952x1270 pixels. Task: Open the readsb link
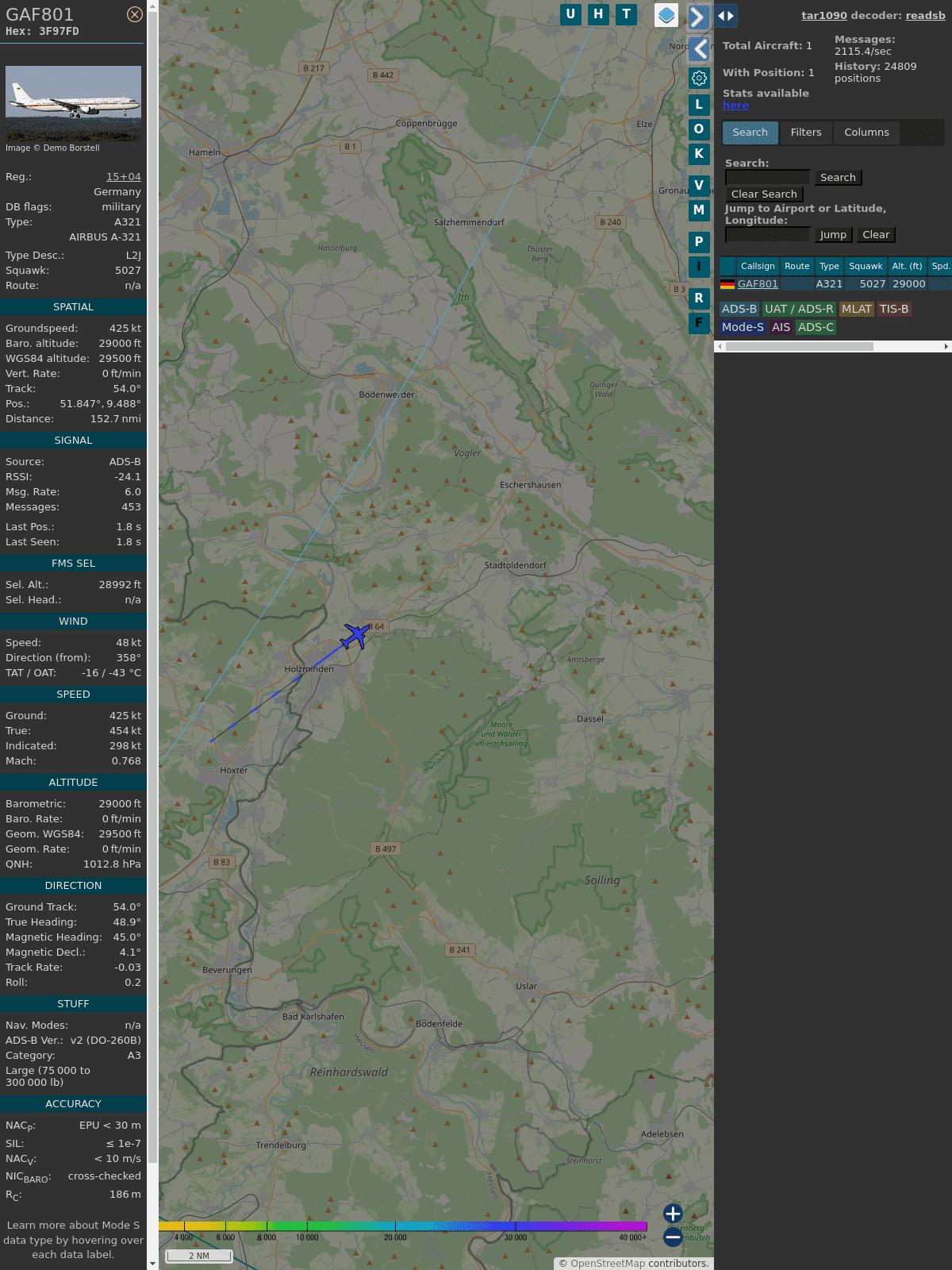tap(926, 15)
